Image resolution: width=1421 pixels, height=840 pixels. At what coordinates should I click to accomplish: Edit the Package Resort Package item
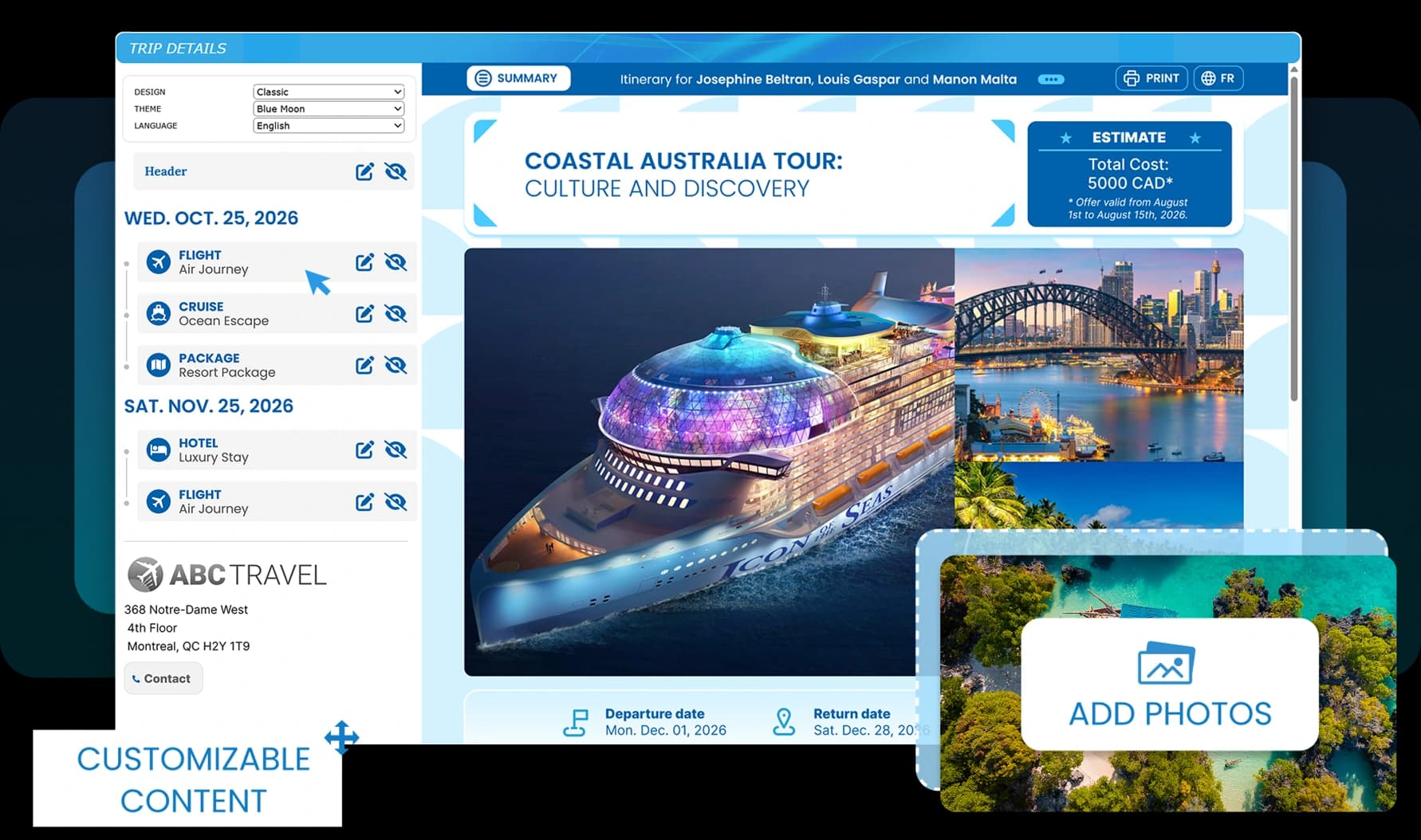coord(364,365)
